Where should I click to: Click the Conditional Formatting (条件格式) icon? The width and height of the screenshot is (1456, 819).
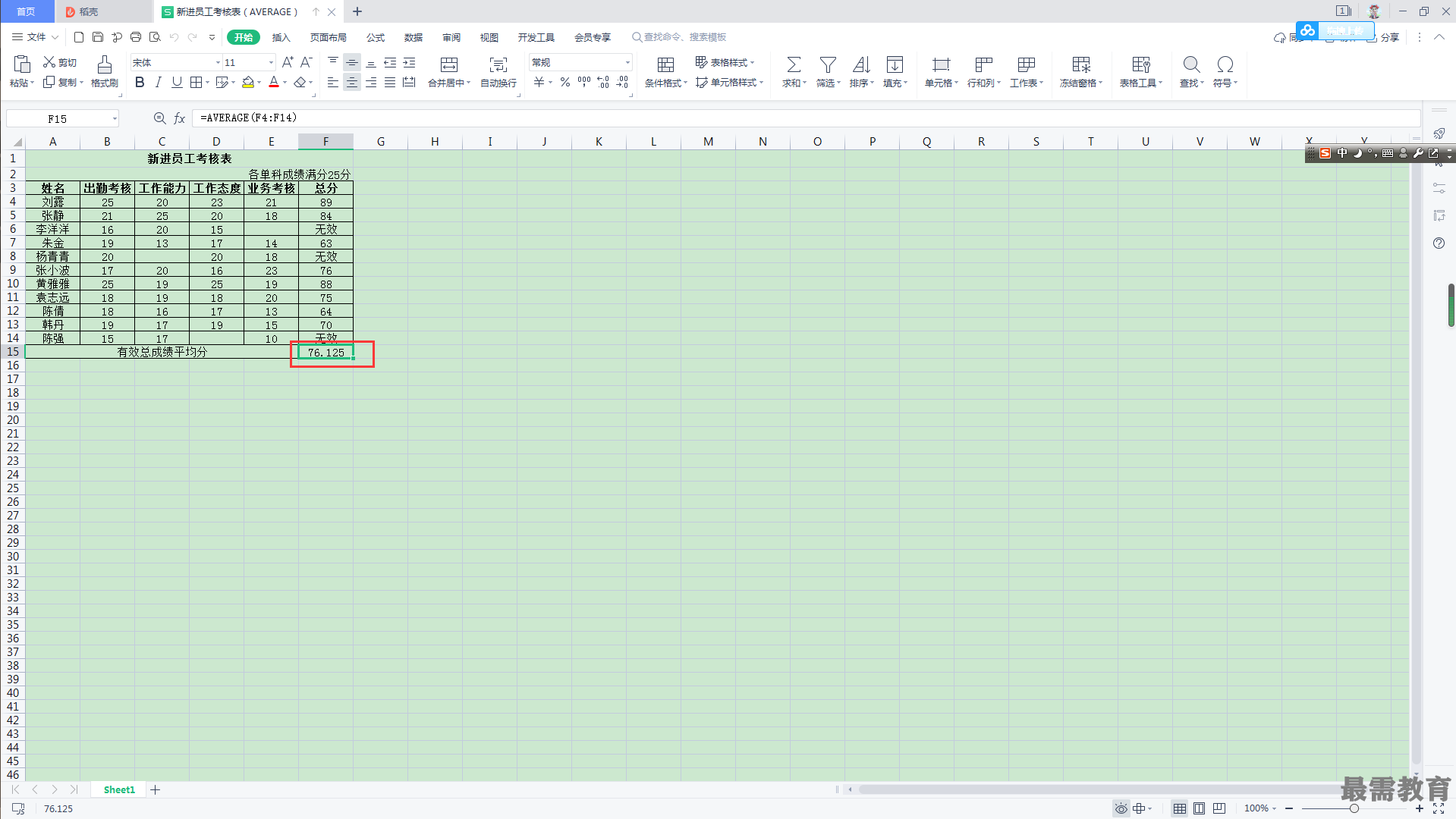[665, 64]
